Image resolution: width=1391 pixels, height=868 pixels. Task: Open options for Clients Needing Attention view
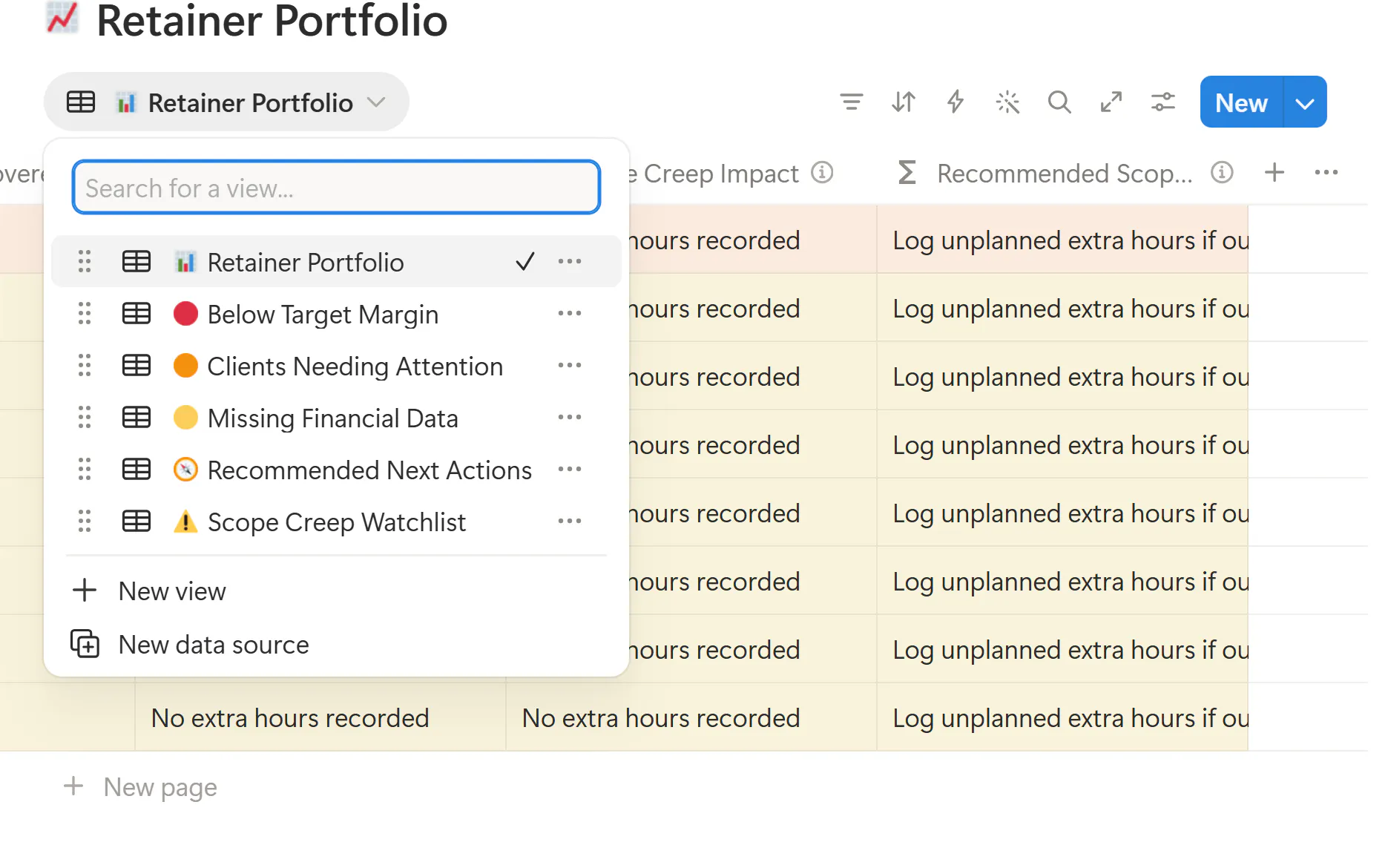tap(570, 365)
